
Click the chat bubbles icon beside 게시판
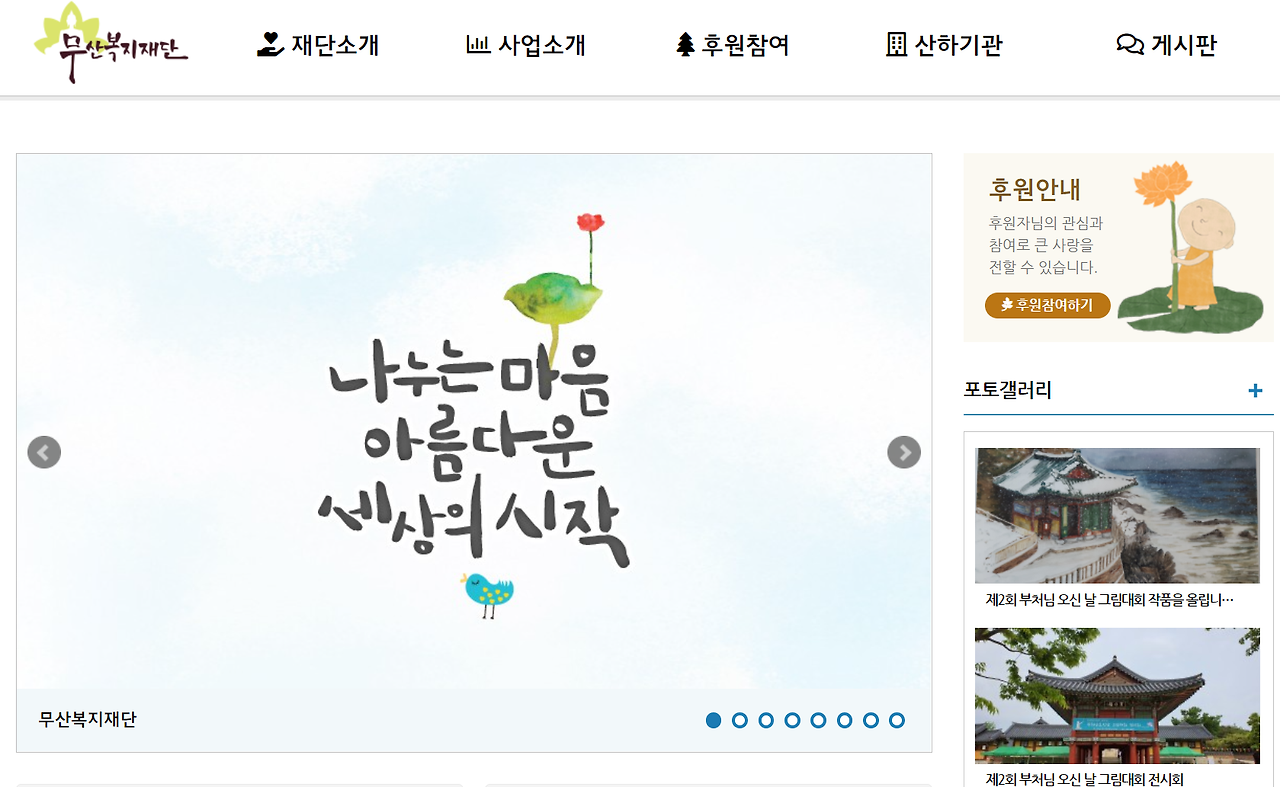(1130, 45)
